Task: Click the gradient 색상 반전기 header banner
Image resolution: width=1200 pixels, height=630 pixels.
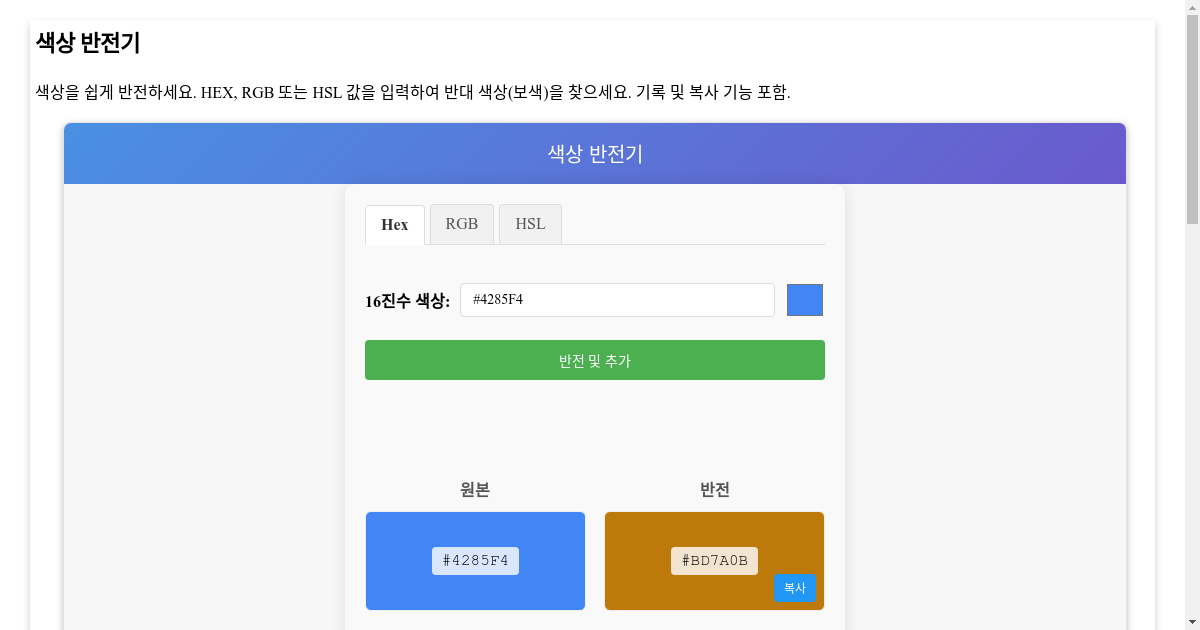Action: [x=594, y=153]
